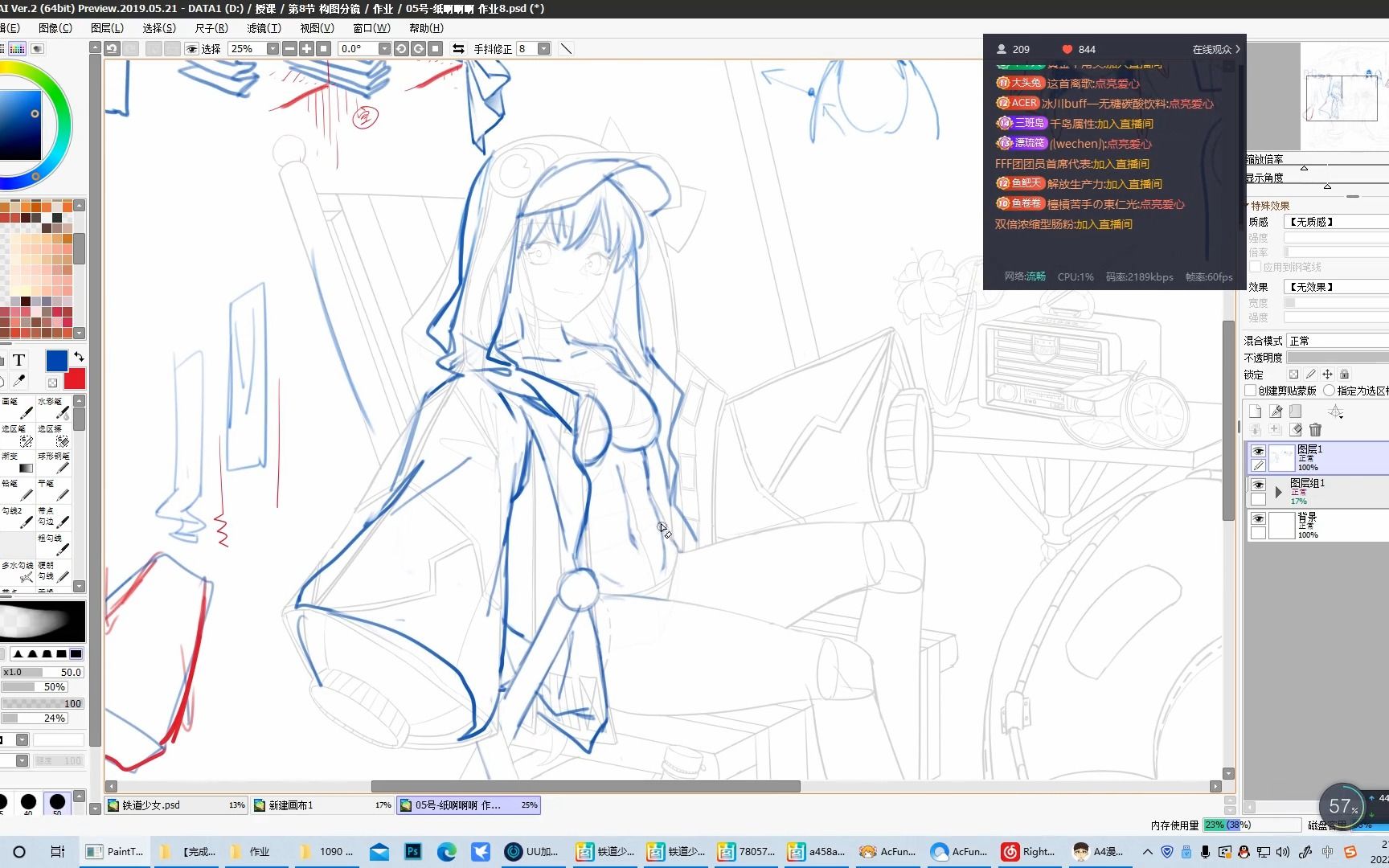Toggle lock painting pencil icon
This screenshot has width=1389, height=868.
[1310, 374]
